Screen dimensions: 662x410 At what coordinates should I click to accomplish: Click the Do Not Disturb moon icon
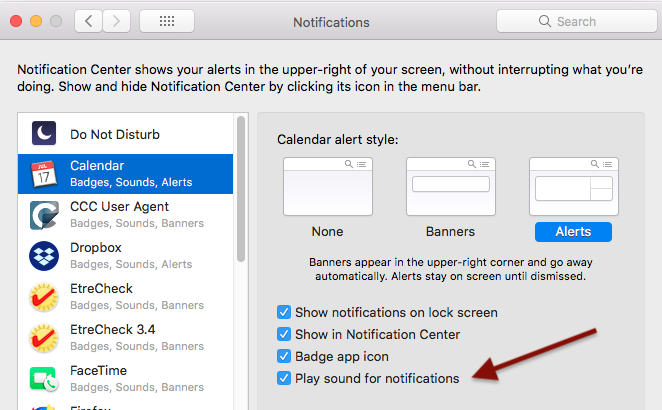coord(44,133)
